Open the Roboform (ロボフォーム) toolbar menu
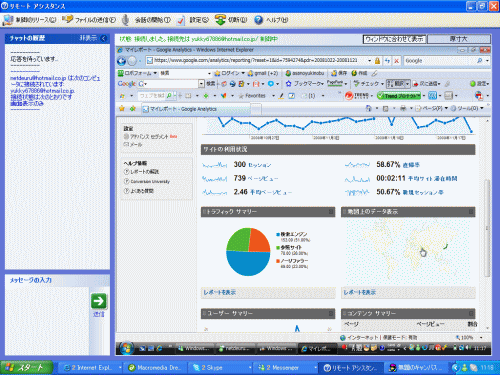Screen dimensions: 500x375 click(x=138, y=73)
